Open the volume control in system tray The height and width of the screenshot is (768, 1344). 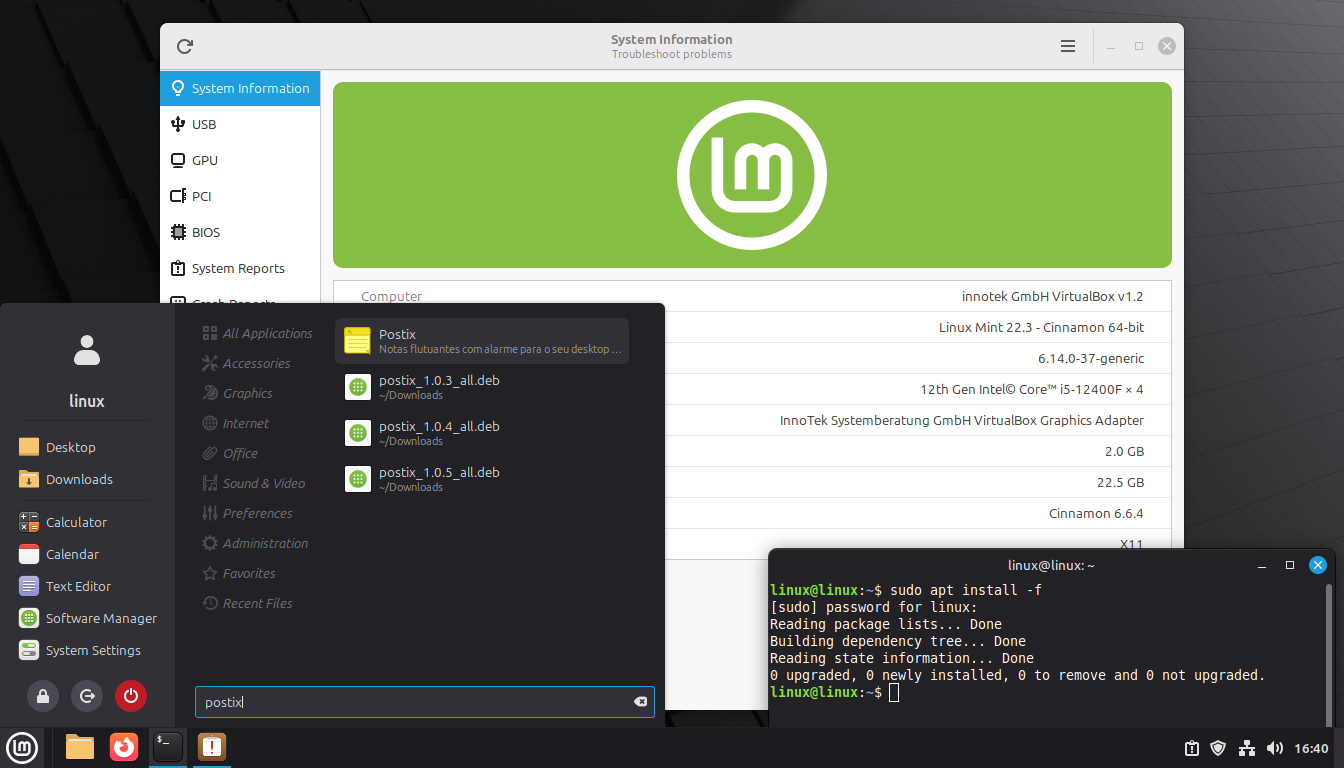click(x=1275, y=748)
